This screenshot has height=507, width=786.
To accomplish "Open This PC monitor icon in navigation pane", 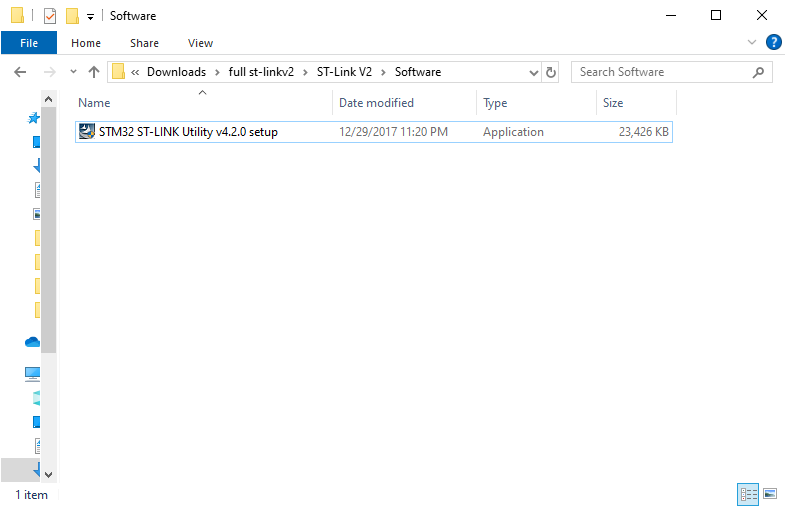I will coord(32,374).
